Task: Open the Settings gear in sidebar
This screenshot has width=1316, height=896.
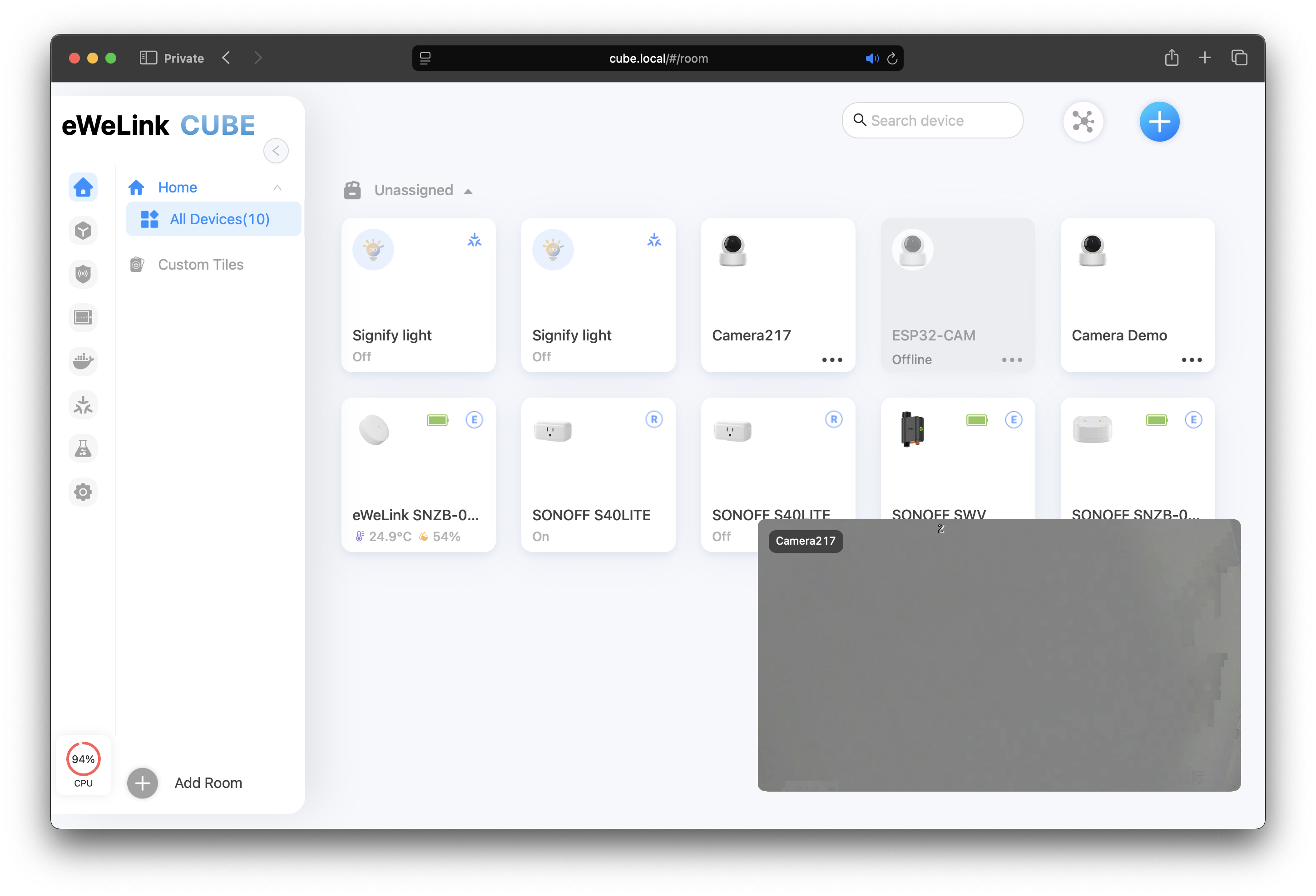Action: coord(83,492)
